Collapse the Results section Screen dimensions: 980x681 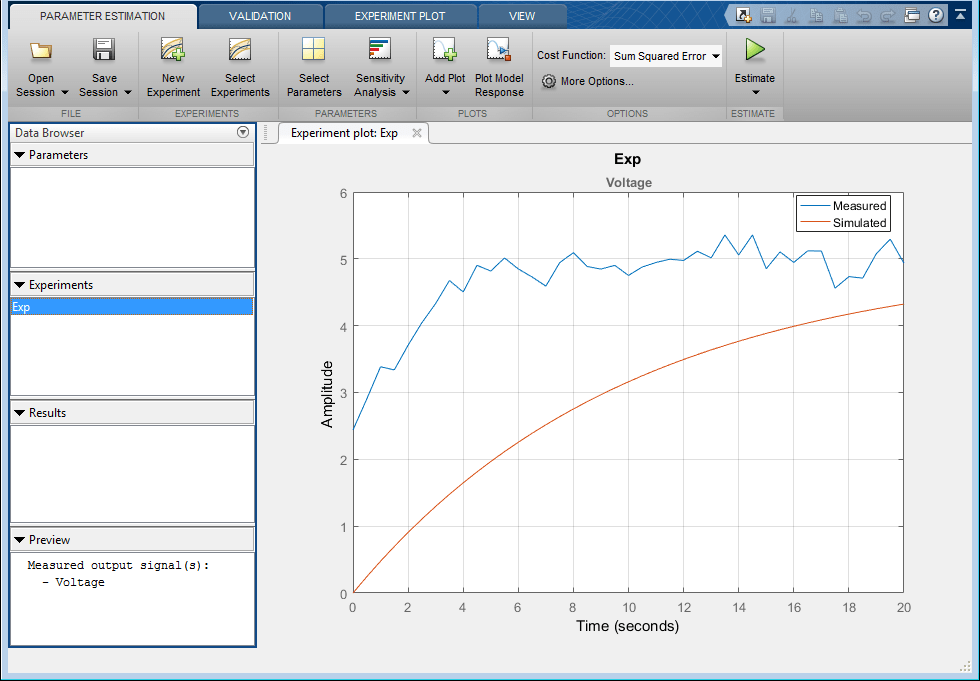[x=19, y=413]
